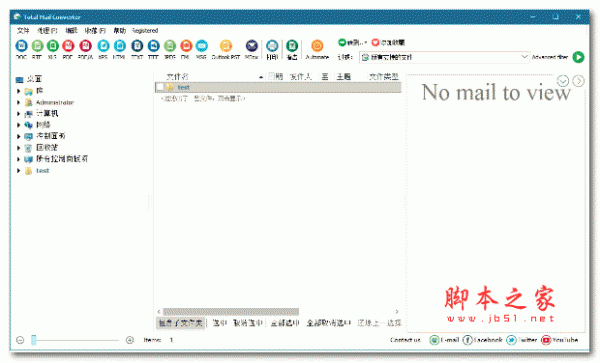This screenshot has height=363, width=600.
Task: Select the test folder row in list
Action: click(278, 87)
